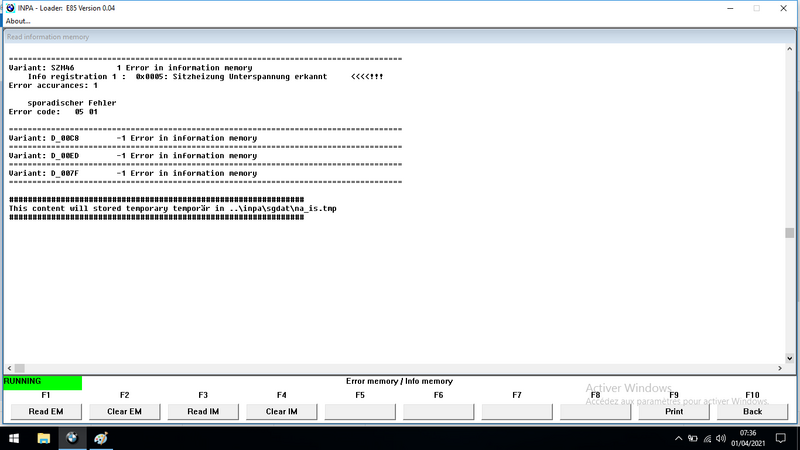
Task: Click empty F8 function button
Action: coord(595,411)
